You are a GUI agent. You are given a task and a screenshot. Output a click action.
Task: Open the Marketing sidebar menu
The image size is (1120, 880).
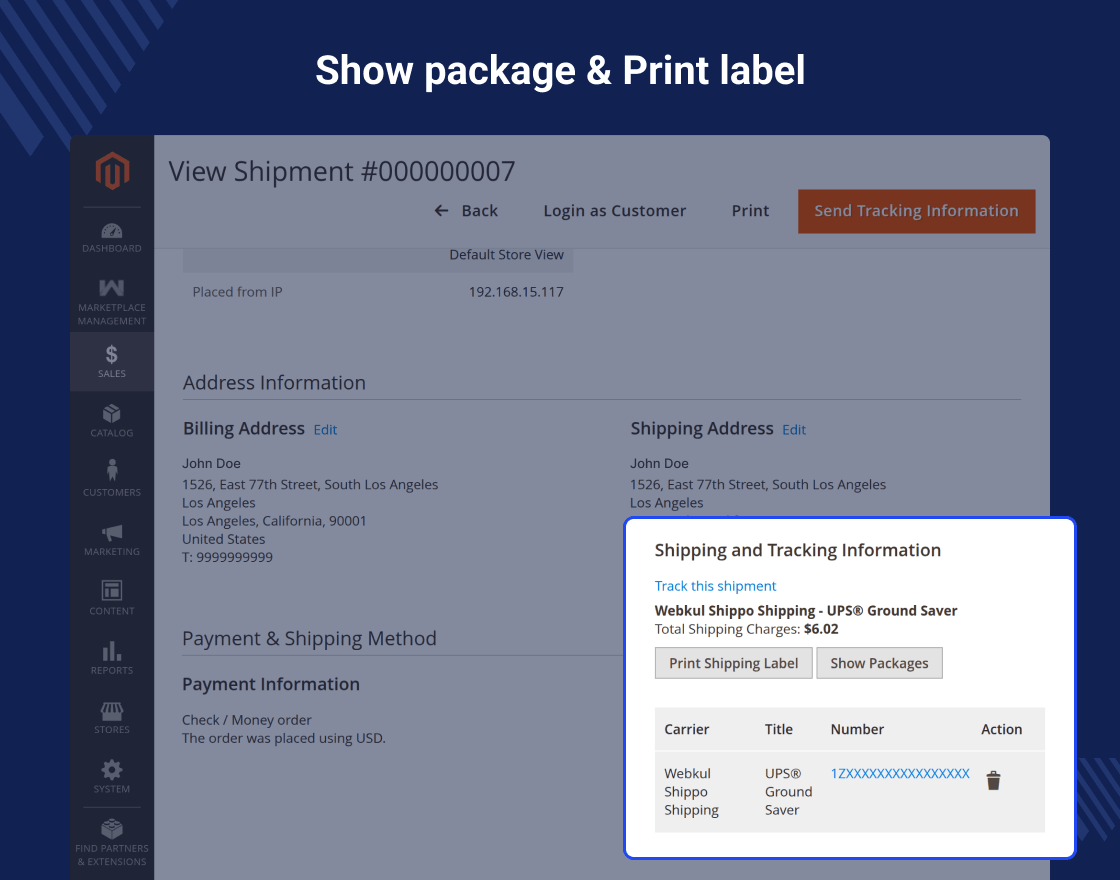click(111, 539)
